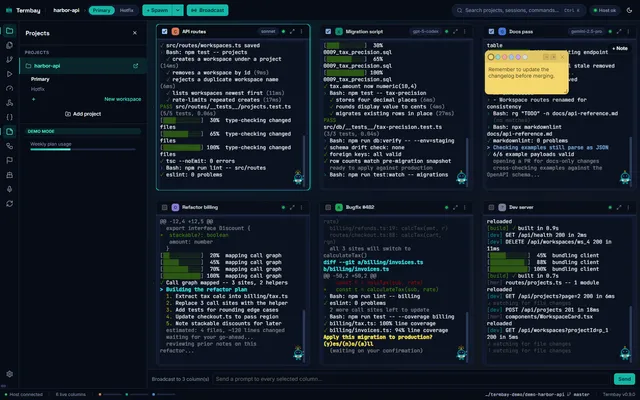Viewport: 640px width, 400px height.
Task: Toggle dark mode moon icon
Action: pyautogui.click(x=629, y=10)
